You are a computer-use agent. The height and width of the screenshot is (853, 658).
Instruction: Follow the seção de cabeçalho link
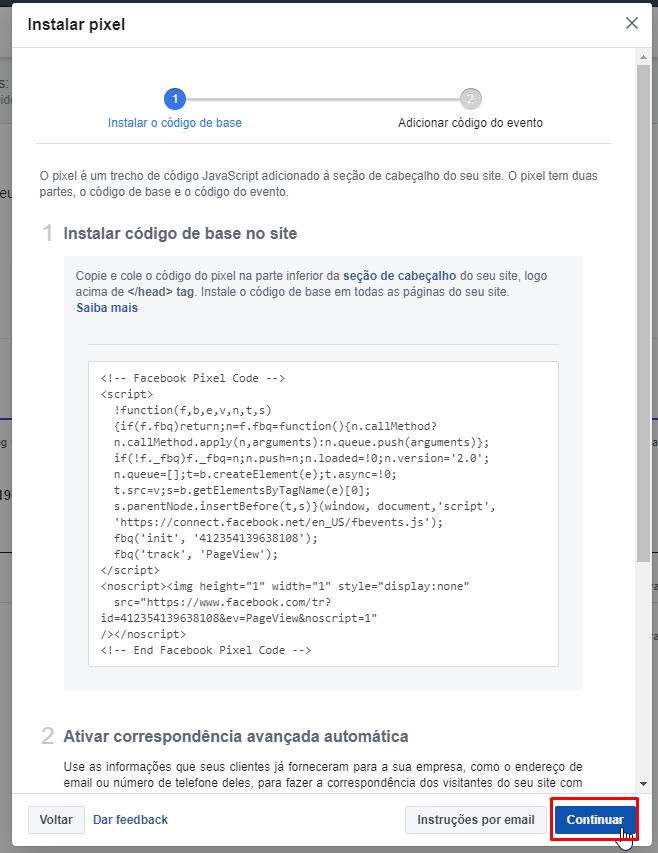tap(399, 276)
